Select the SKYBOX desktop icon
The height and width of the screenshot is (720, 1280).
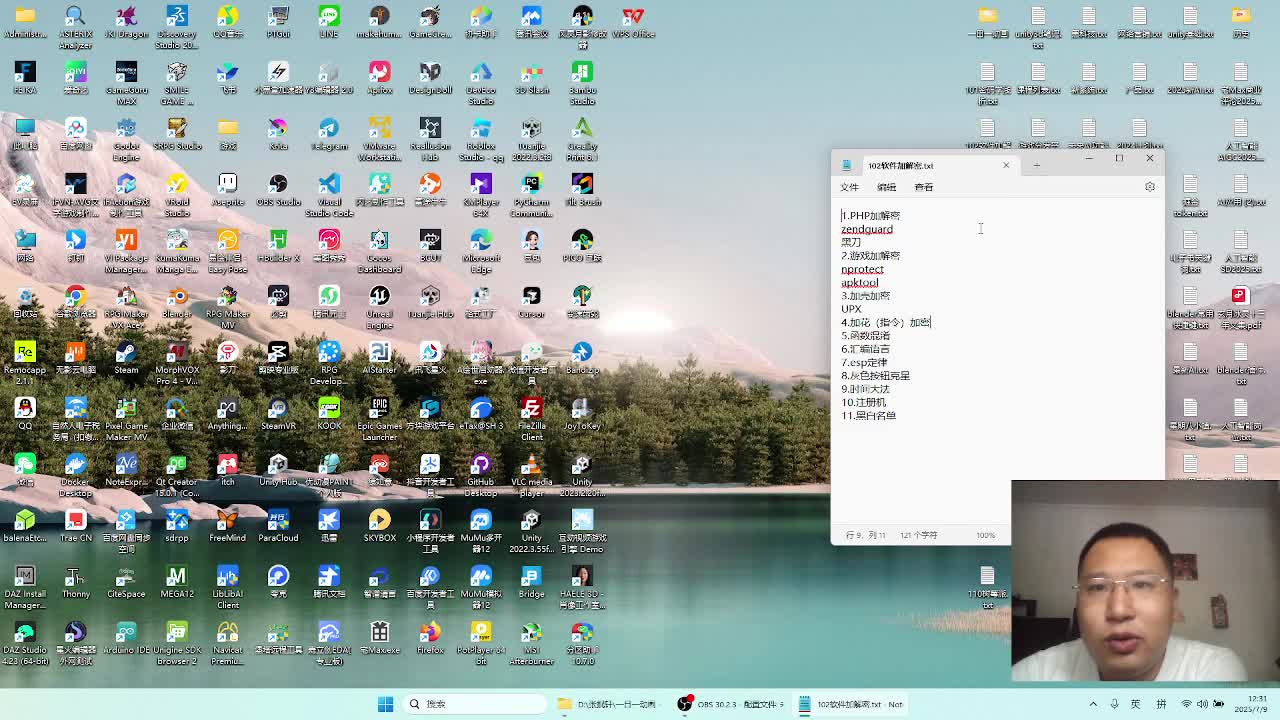click(379, 526)
